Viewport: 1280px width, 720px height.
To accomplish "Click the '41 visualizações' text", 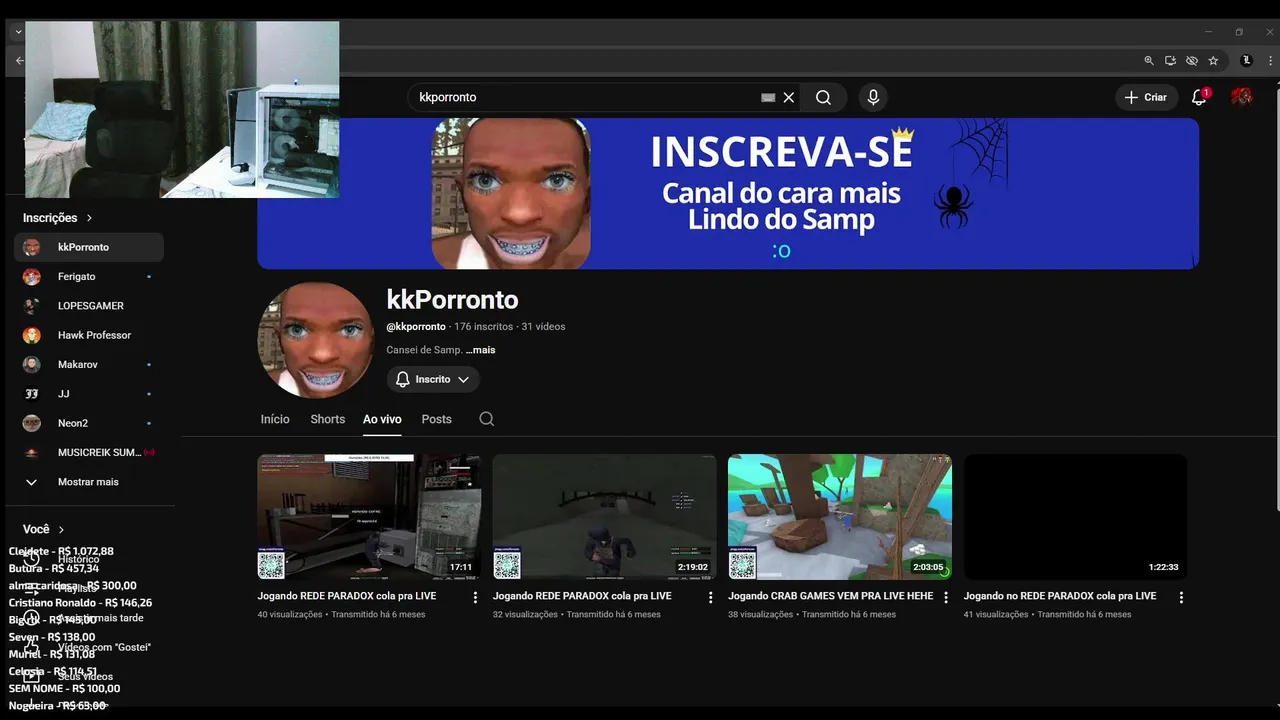I will [996, 614].
